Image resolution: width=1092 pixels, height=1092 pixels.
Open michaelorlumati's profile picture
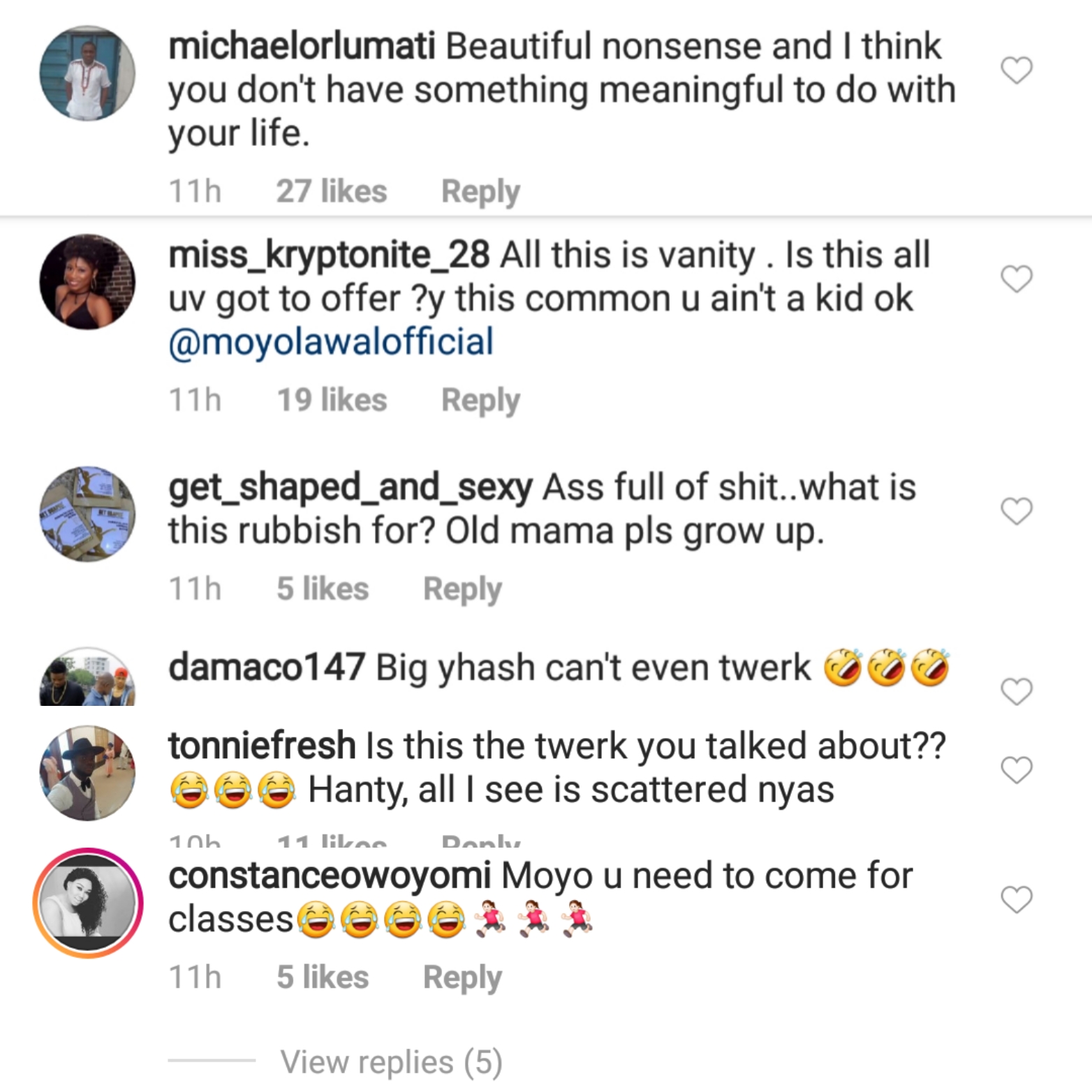(87, 73)
